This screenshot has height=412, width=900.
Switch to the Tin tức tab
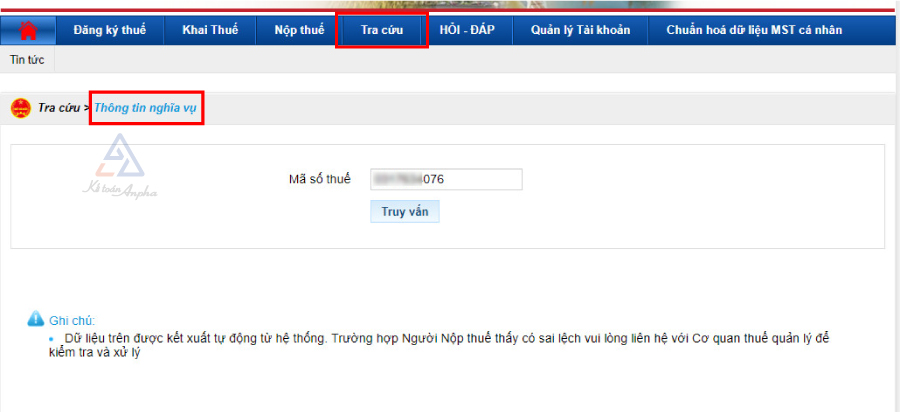(x=27, y=60)
